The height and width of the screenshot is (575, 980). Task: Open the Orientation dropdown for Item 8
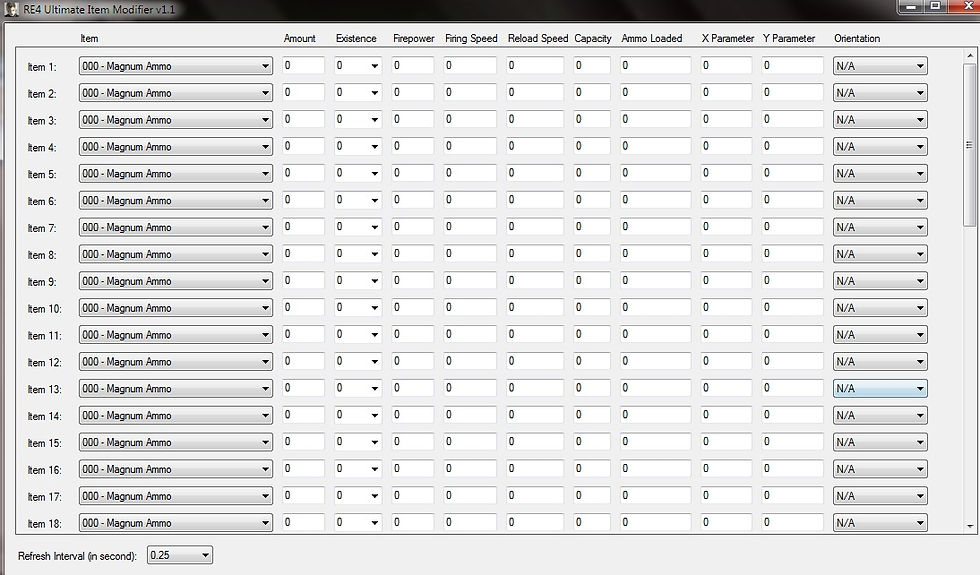tap(880, 254)
